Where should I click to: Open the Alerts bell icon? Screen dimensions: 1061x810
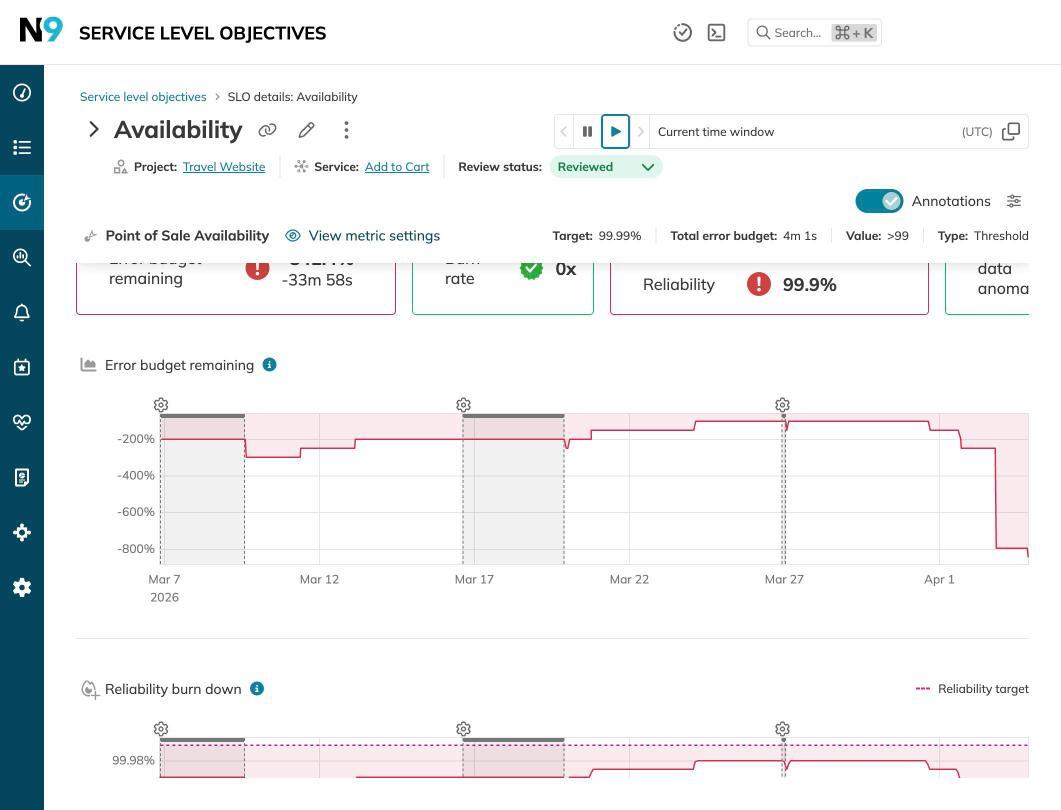pyautogui.click(x=22, y=312)
